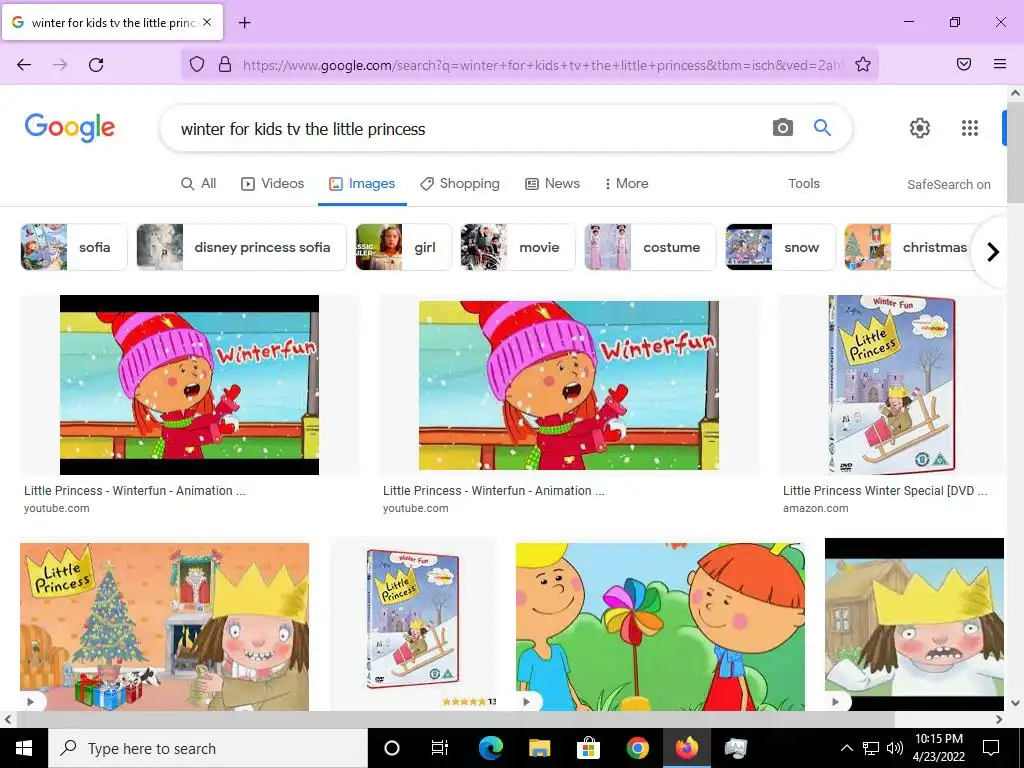Open Google quick settings gear

click(x=920, y=128)
